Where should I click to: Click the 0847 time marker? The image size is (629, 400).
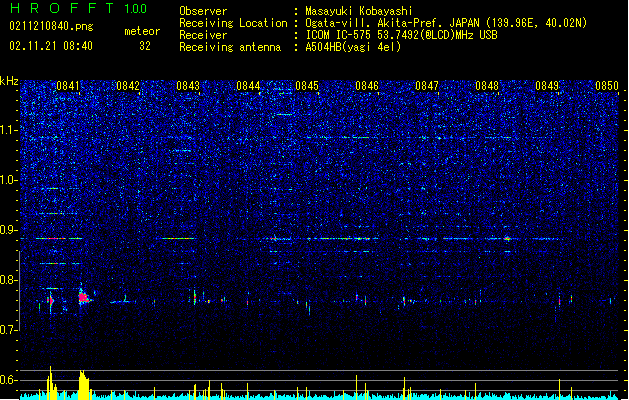pyautogui.click(x=427, y=86)
